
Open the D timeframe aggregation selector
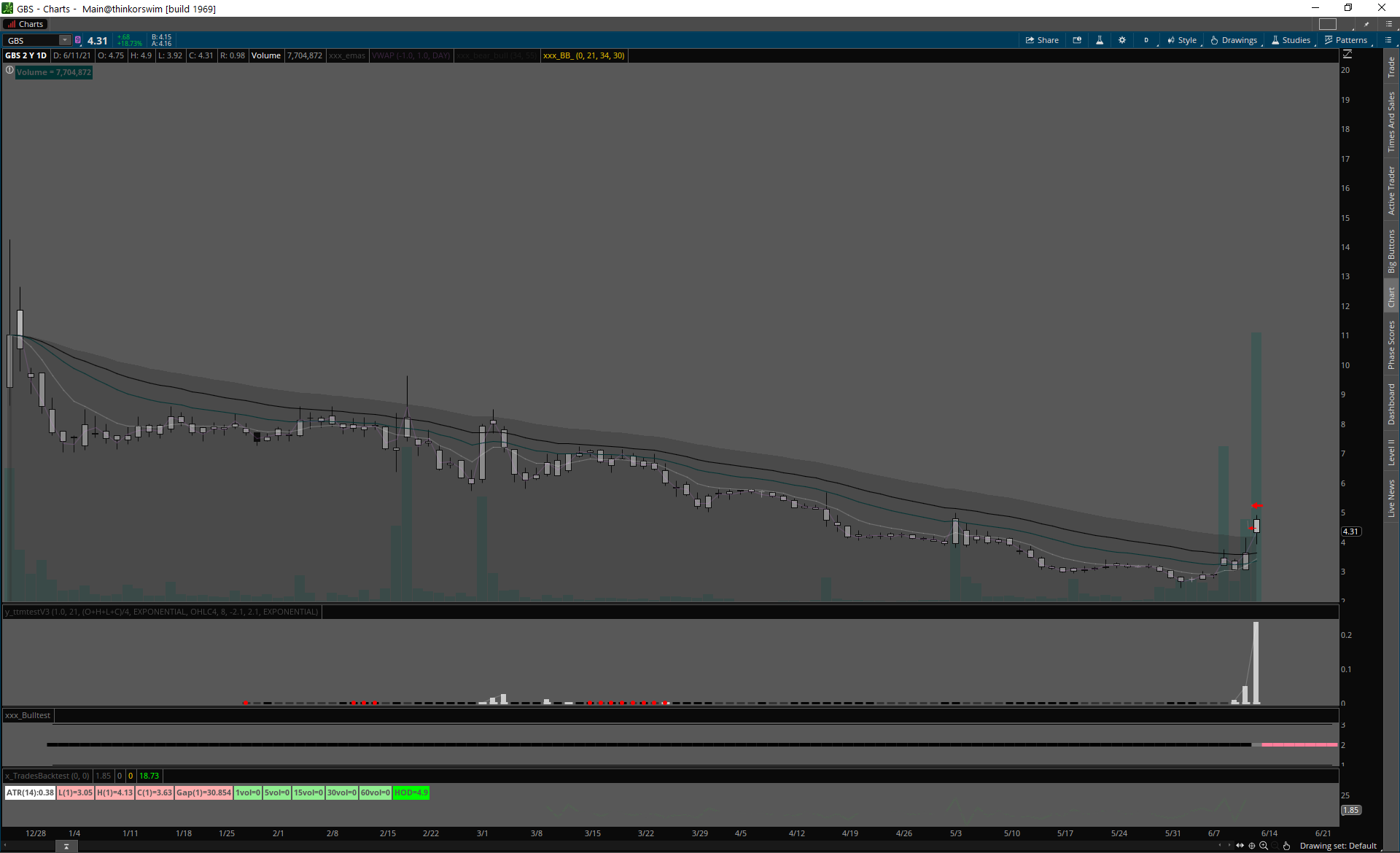(x=1146, y=40)
